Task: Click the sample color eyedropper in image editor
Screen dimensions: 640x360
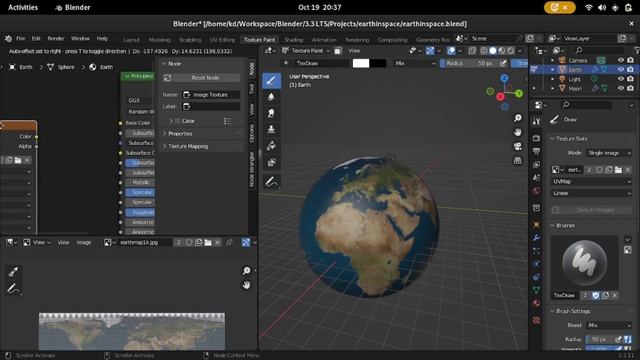Action: [13, 271]
